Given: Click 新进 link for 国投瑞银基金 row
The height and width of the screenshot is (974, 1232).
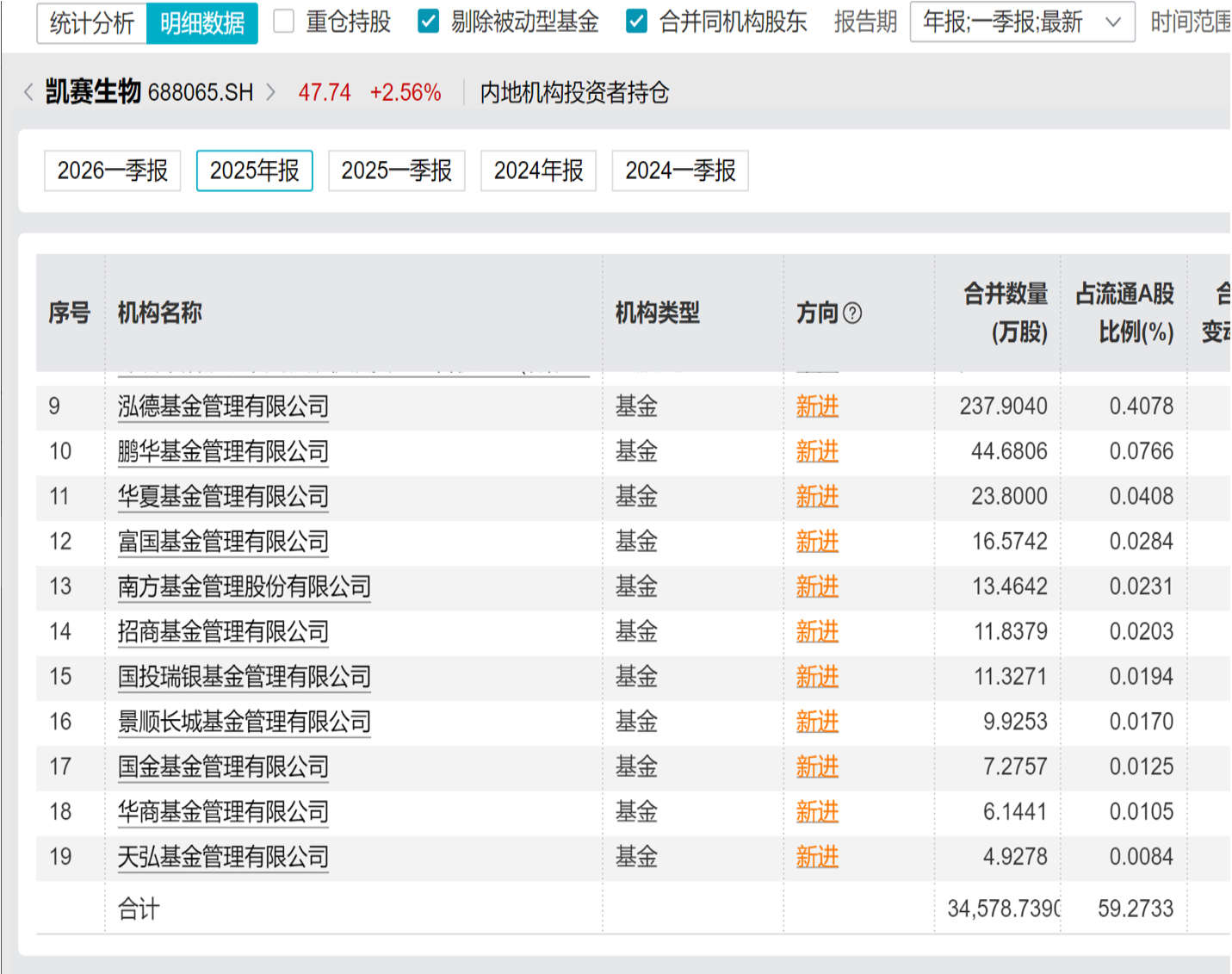Looking at the screenshot, I should click(x=817, y=677).
